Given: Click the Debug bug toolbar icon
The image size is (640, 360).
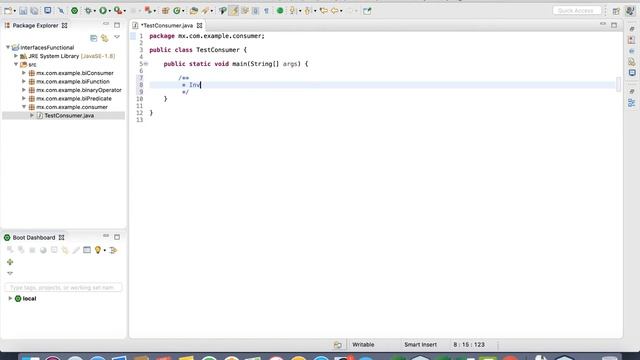Looking at the screenshot, I should click(88, 11).
